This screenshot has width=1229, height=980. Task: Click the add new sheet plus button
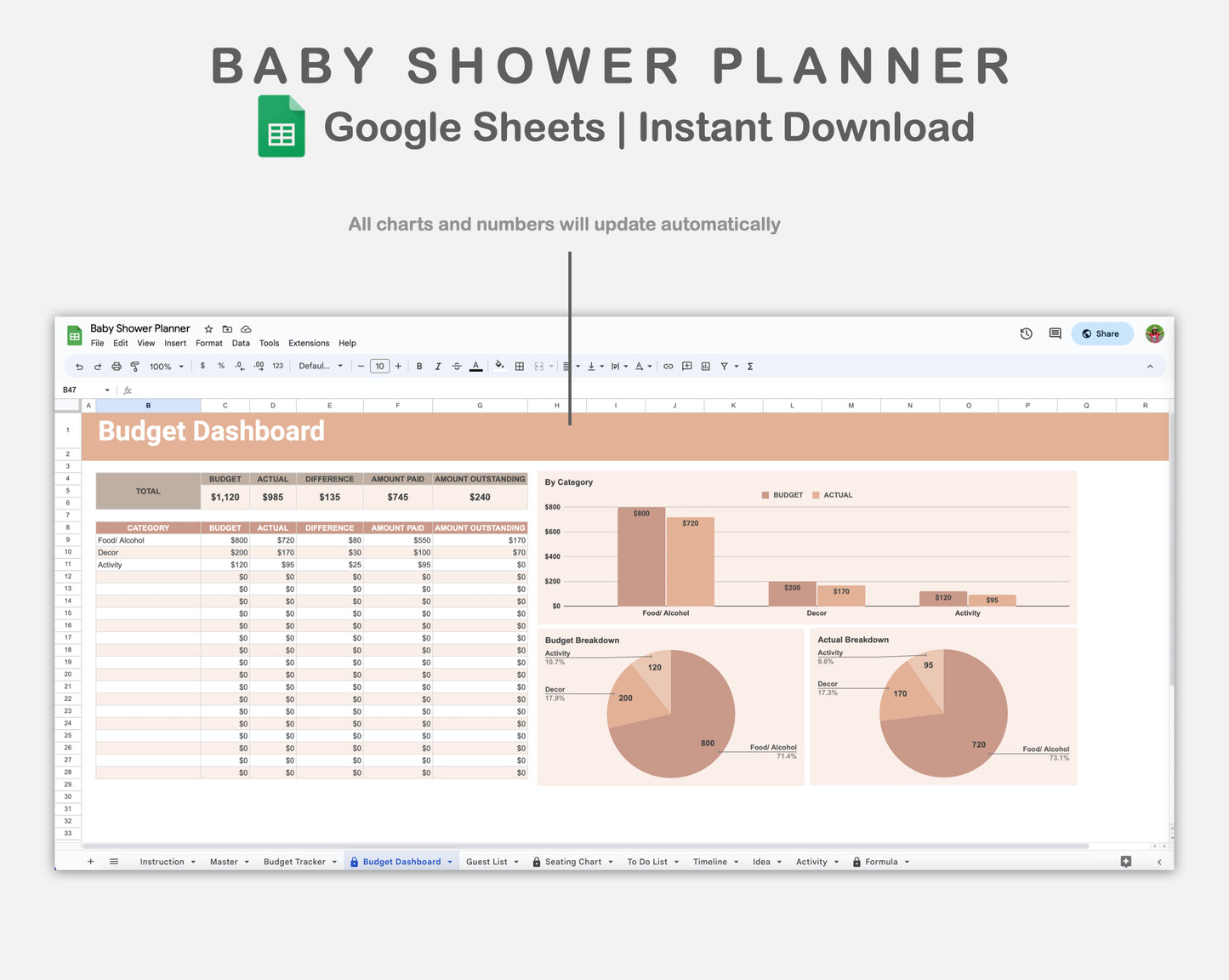[91, 862]
